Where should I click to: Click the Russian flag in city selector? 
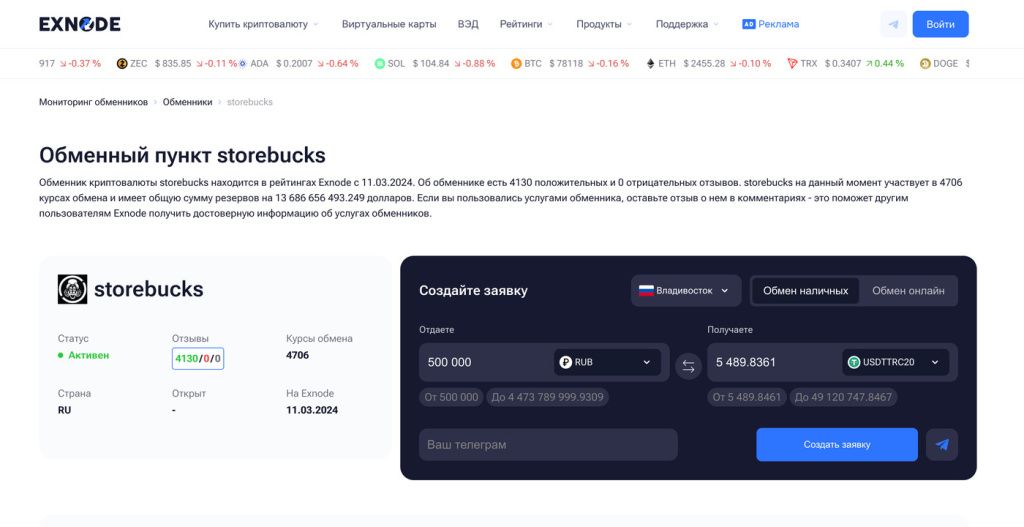coord(646,291)
